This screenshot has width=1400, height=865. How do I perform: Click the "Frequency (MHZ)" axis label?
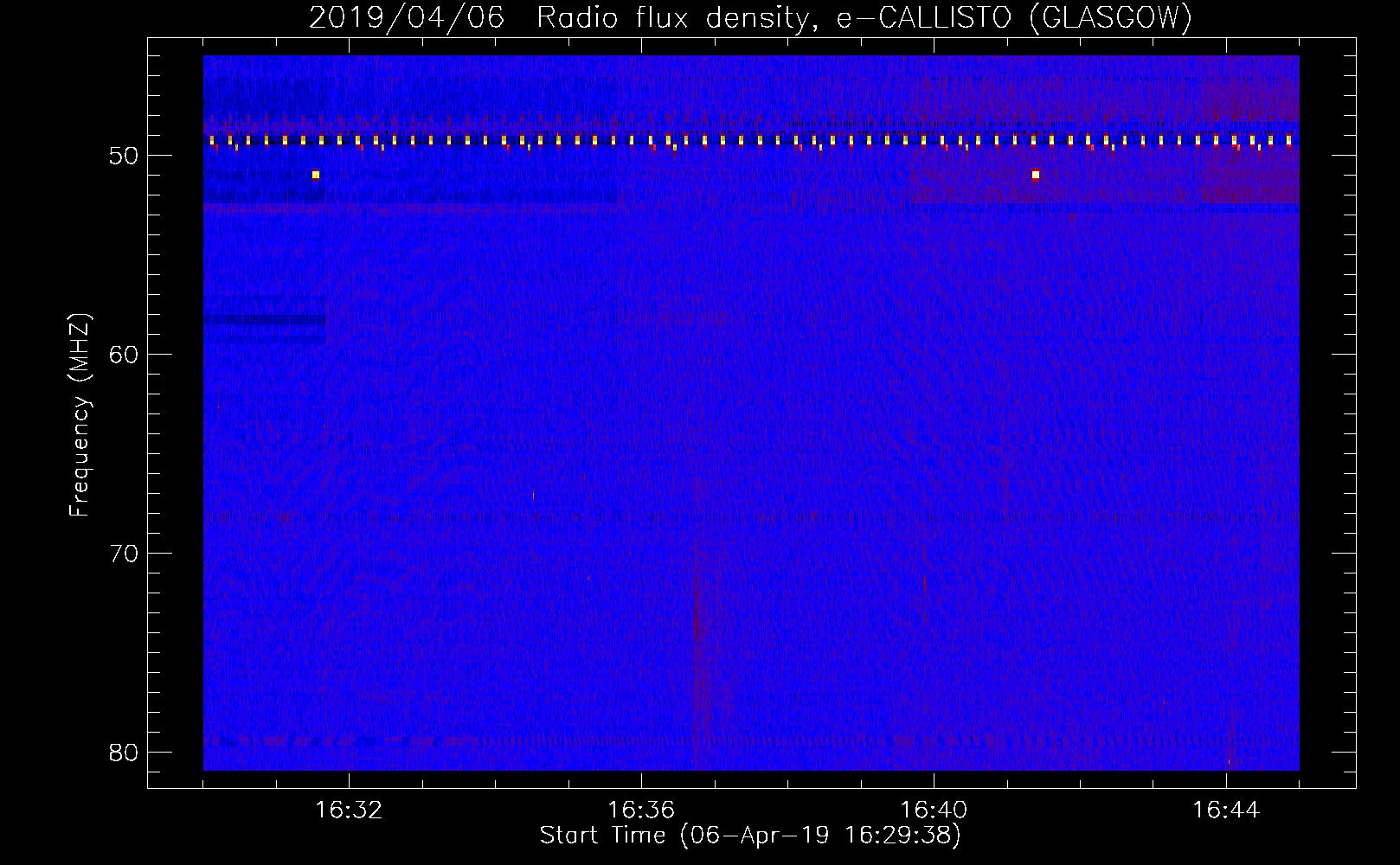coord(79,415)
